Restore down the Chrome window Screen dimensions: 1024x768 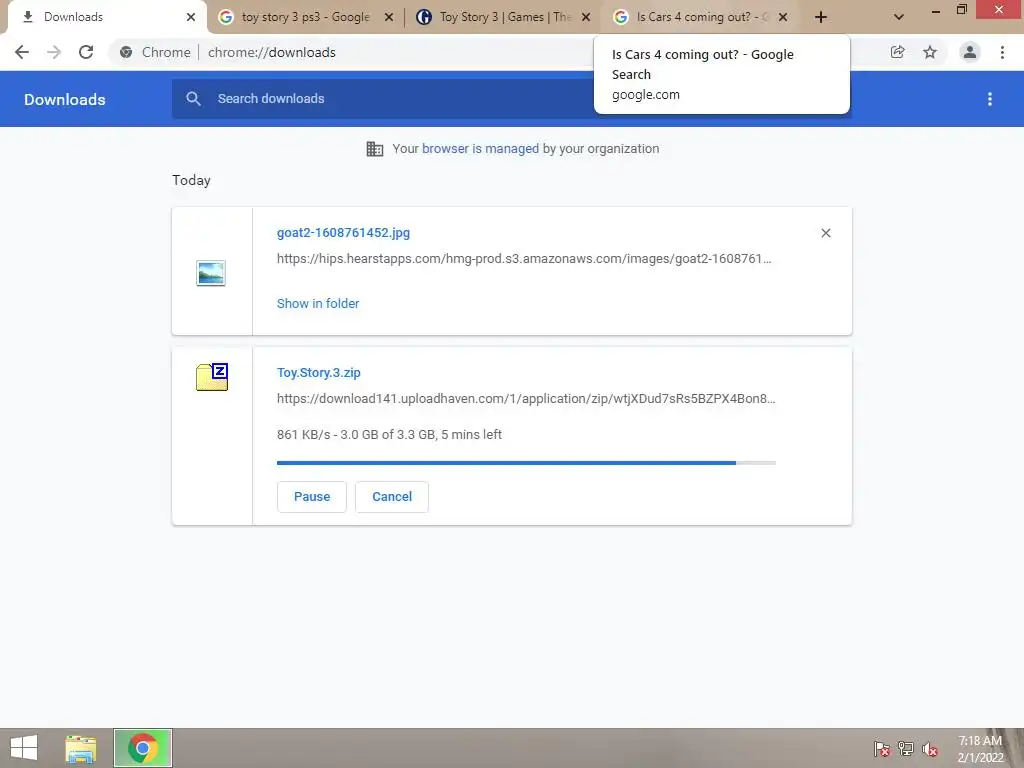tap(961, 9)
